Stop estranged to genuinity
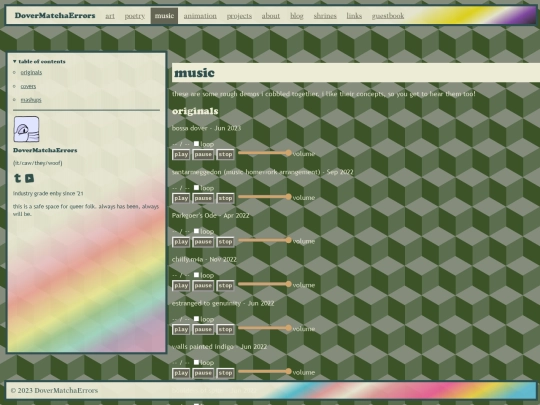The width and height of the screenshot is (540, 405). click(225, 330)
